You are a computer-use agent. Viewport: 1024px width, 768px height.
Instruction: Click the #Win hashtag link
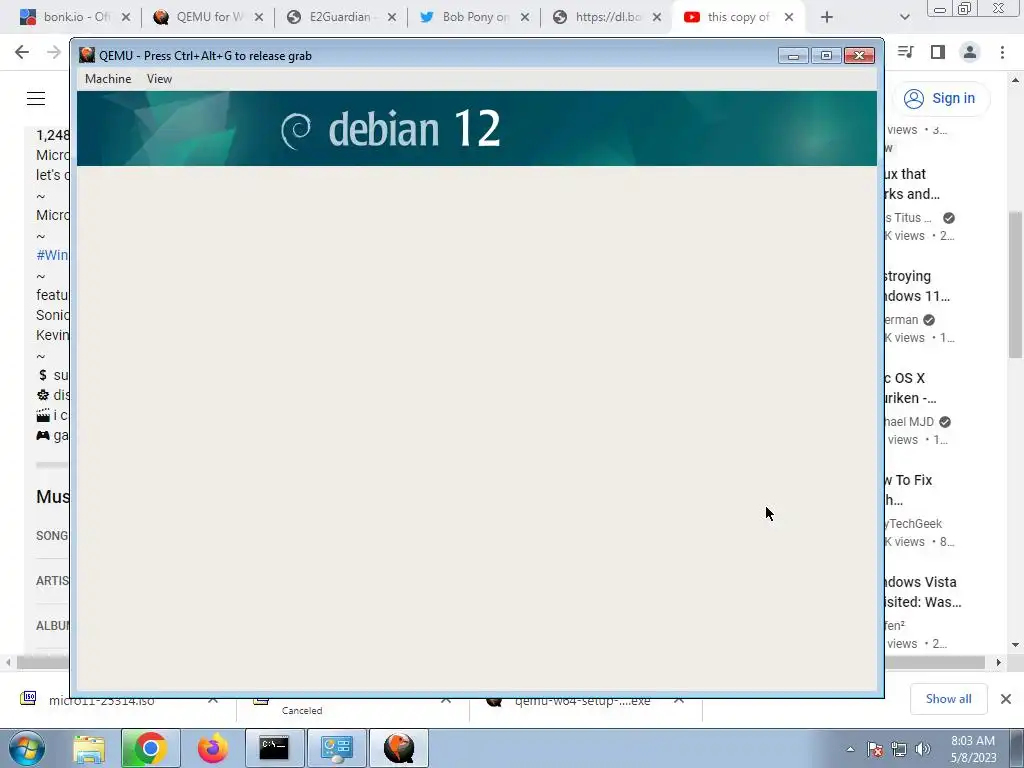click(52, 255)
